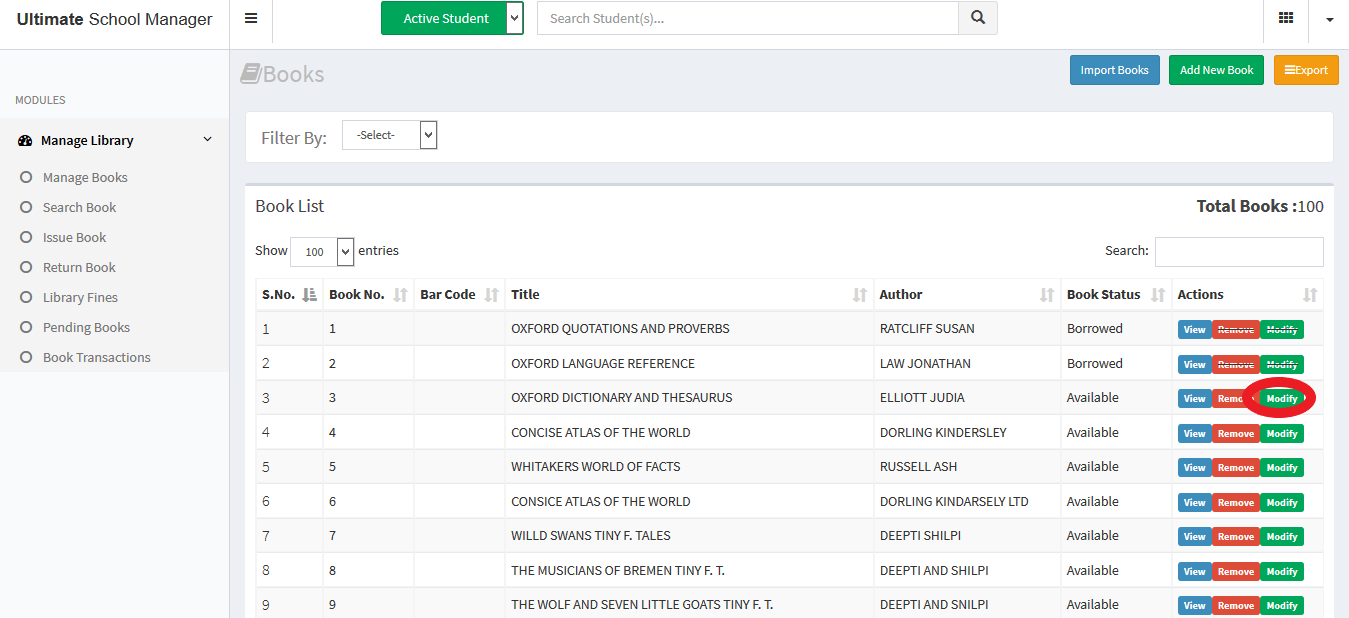Open Active Student dropdown arrow

pos(514,18)
